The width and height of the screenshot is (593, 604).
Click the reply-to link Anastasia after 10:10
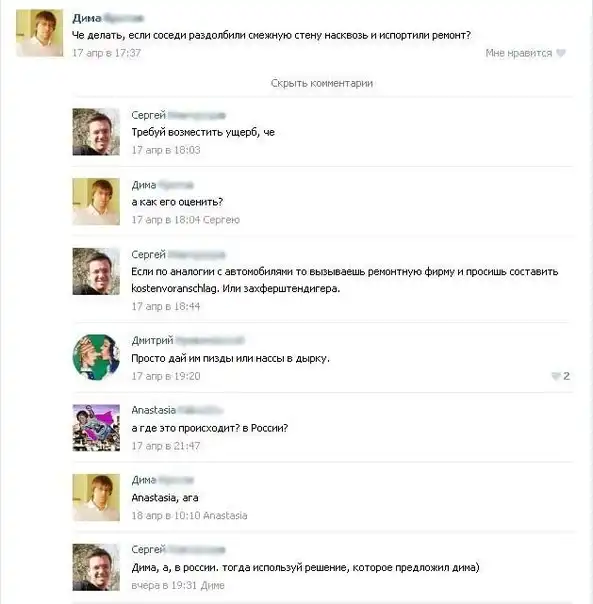(225, 515)
